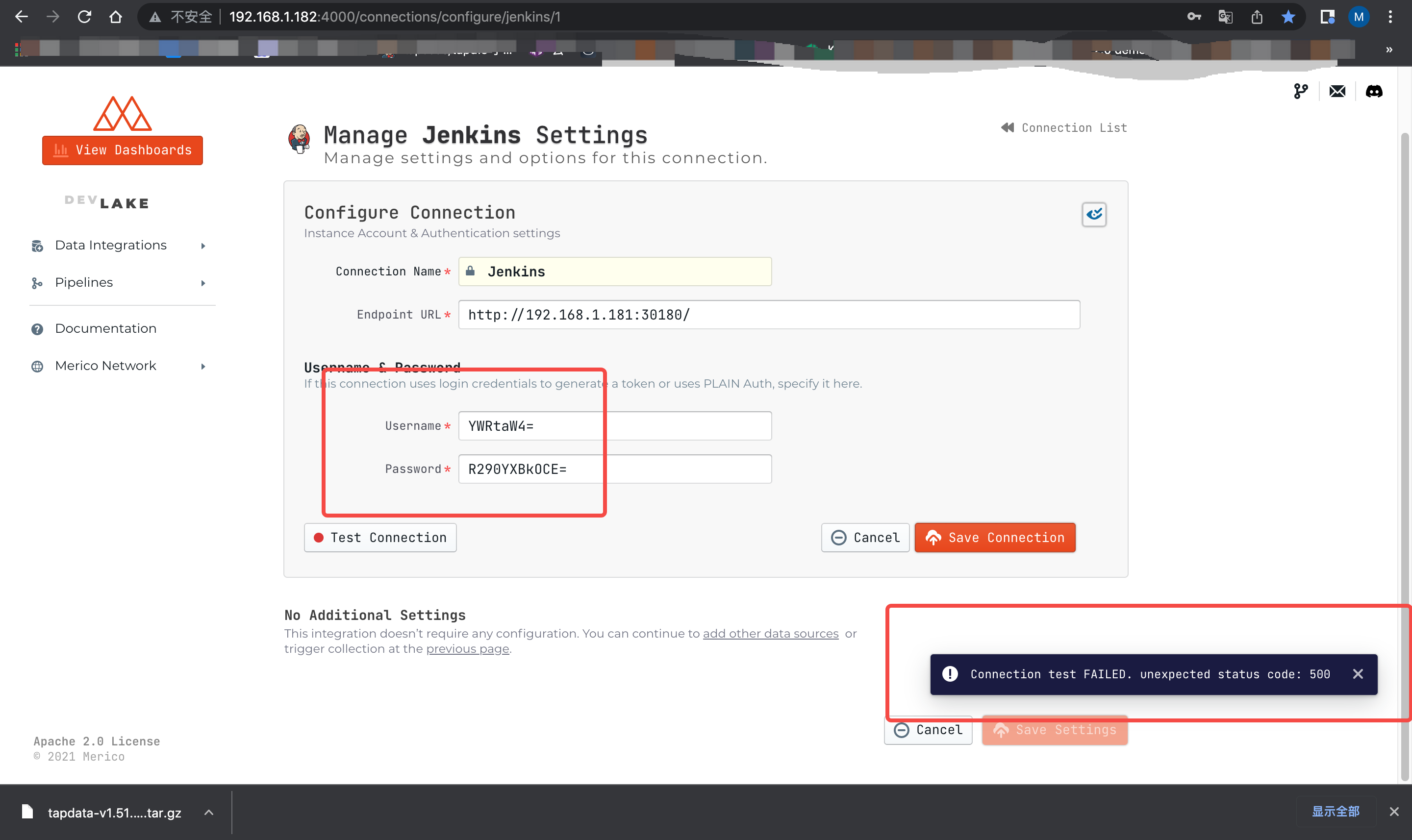The width and height of the screenshot is (1412, 840).
Task: Click Show All downloads button
Action: click(x=1336, y=811)
